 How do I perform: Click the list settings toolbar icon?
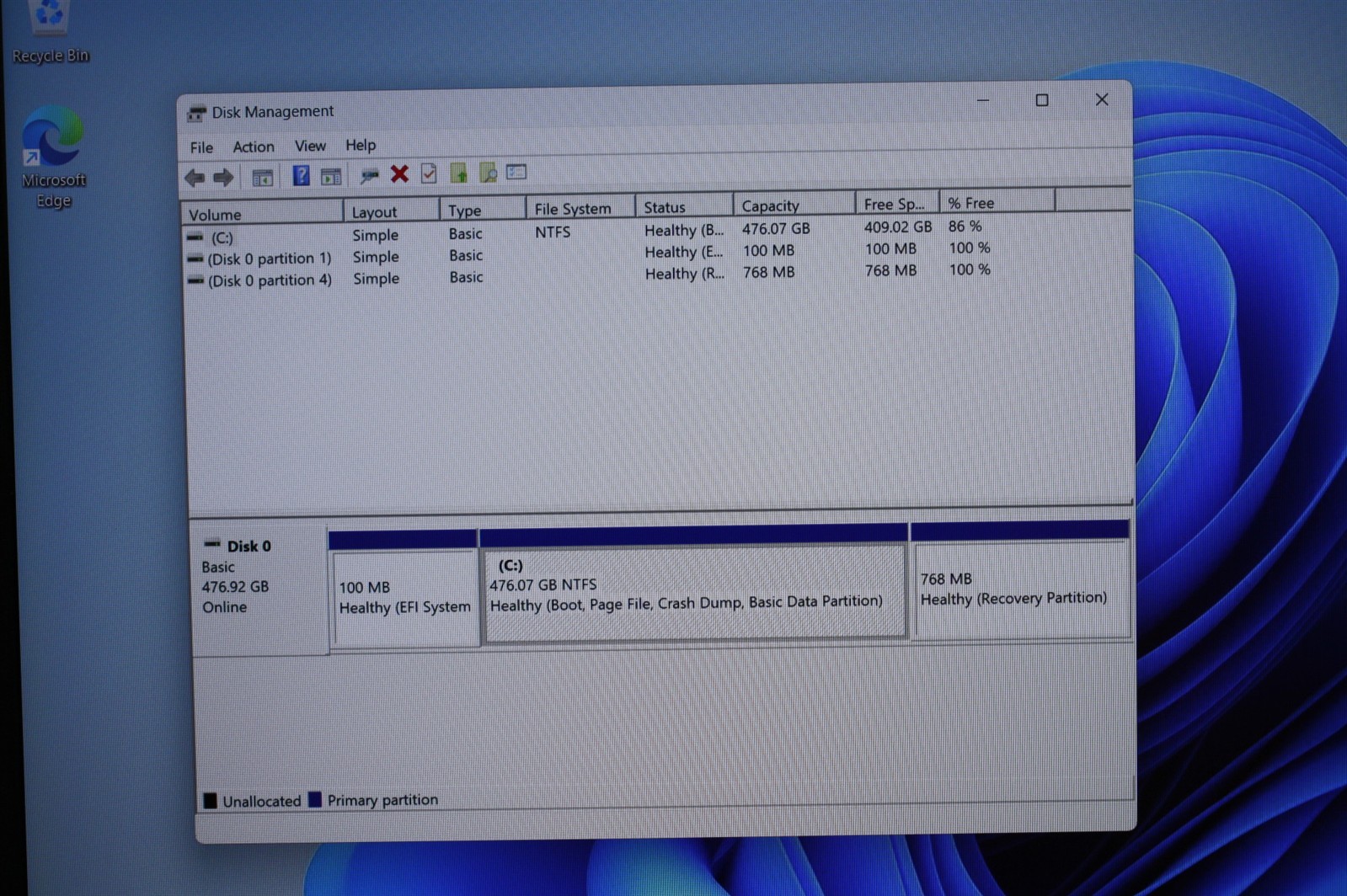(516, 172)
